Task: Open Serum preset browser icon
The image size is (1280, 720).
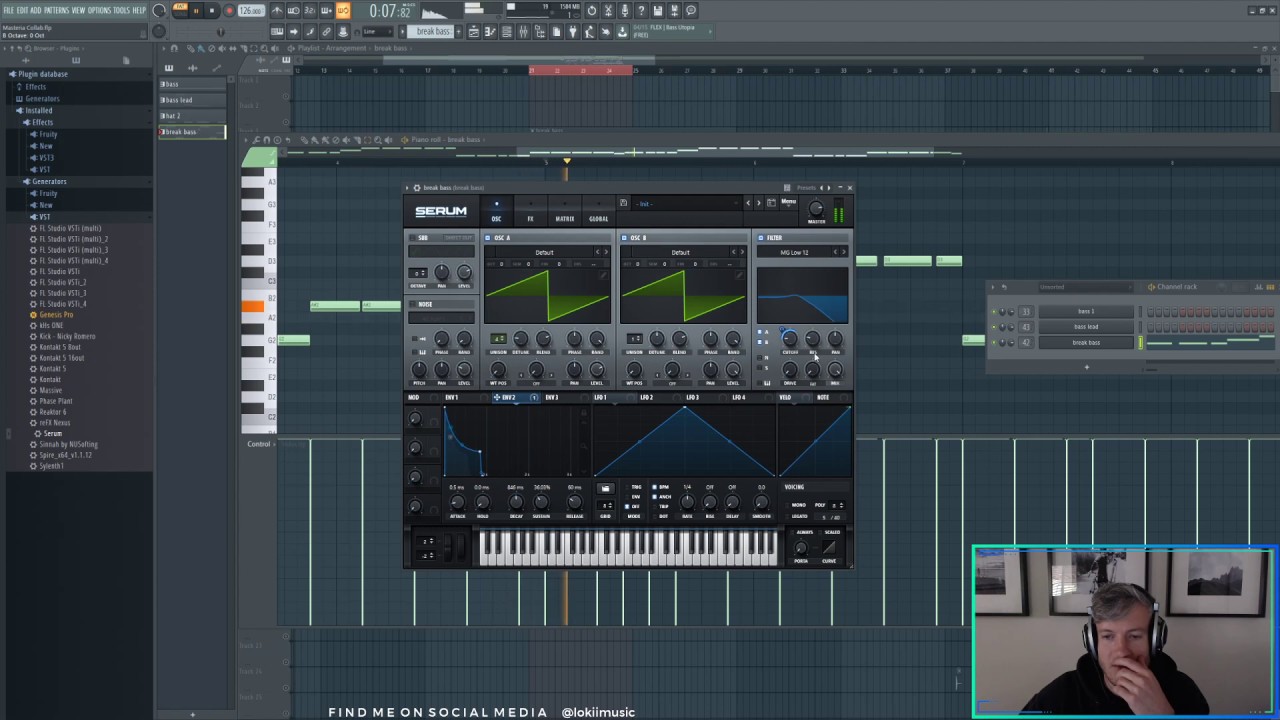Action: click(x=771, y=203)
